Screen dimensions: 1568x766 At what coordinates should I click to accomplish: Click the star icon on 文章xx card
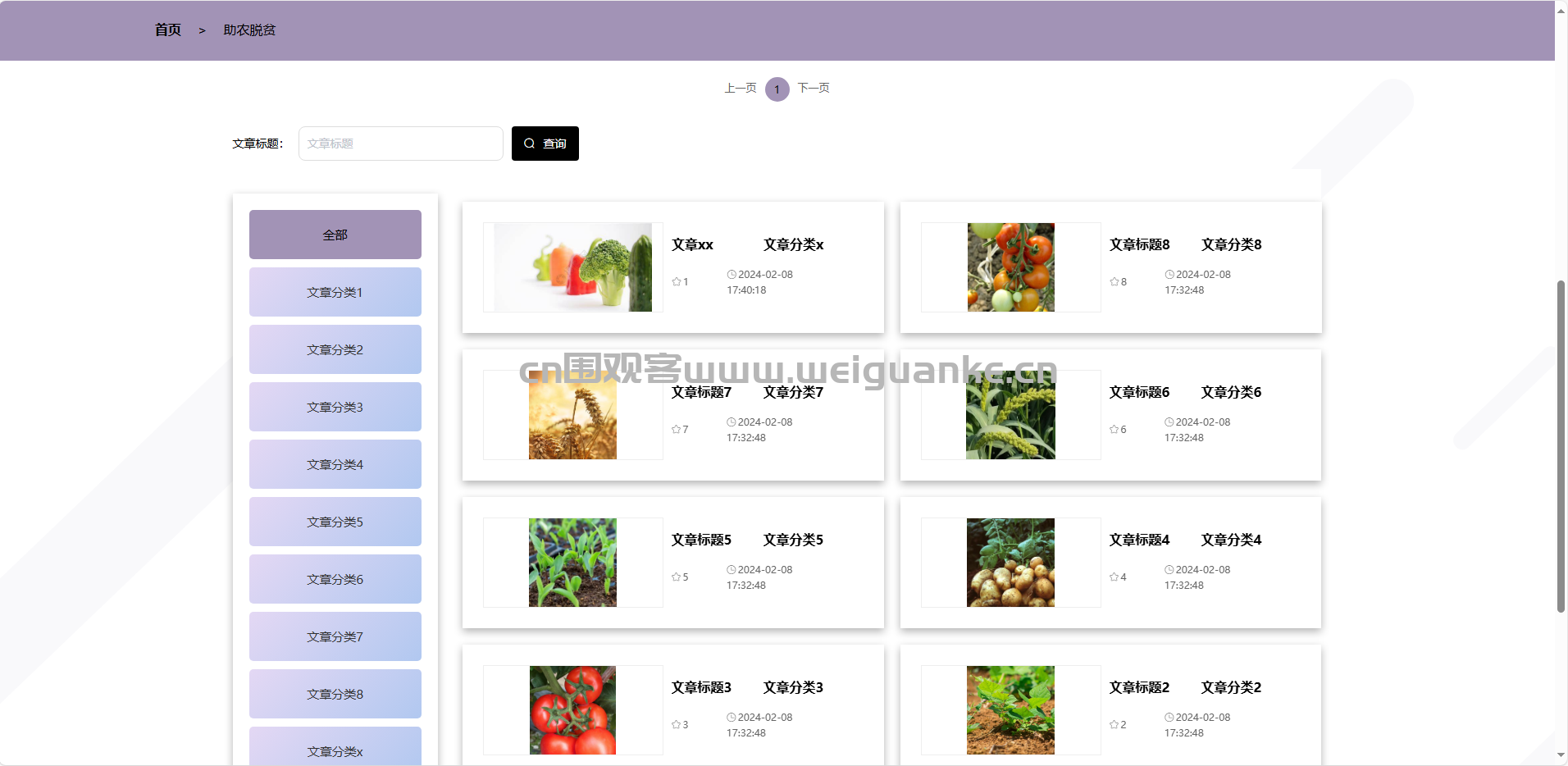[x=677, y=281]
